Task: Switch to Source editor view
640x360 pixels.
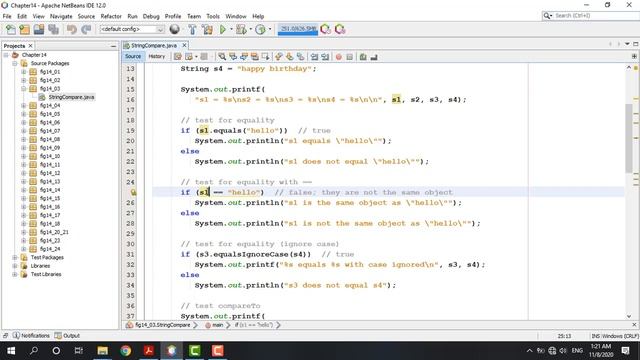Action: tap(133, 56)
